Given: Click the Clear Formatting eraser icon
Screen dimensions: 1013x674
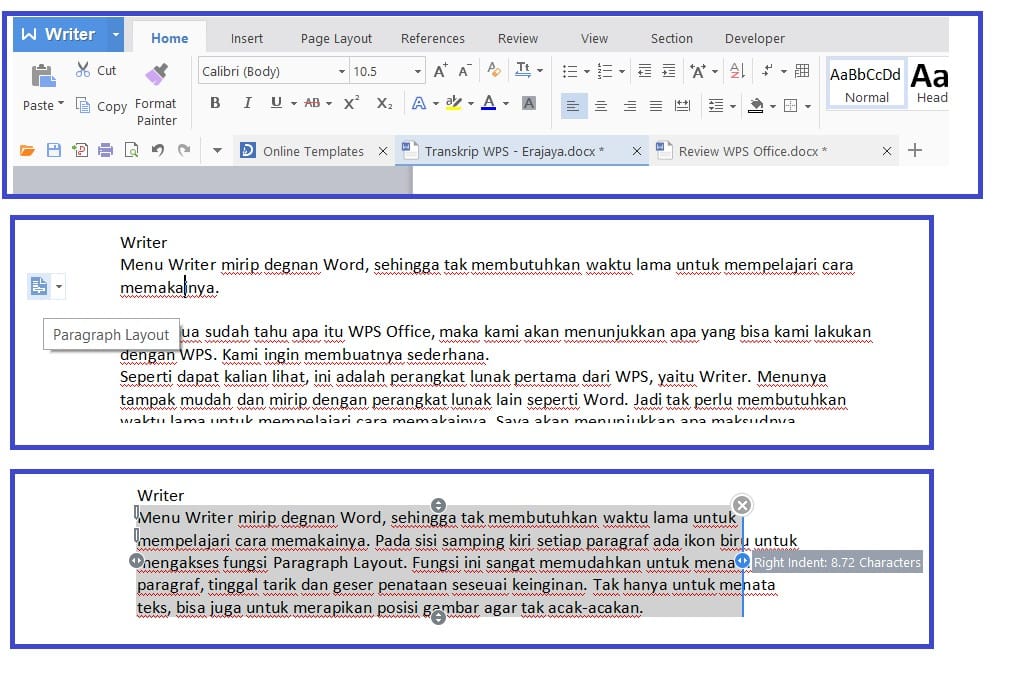Looking at the screenshot, I should [493, 71].
